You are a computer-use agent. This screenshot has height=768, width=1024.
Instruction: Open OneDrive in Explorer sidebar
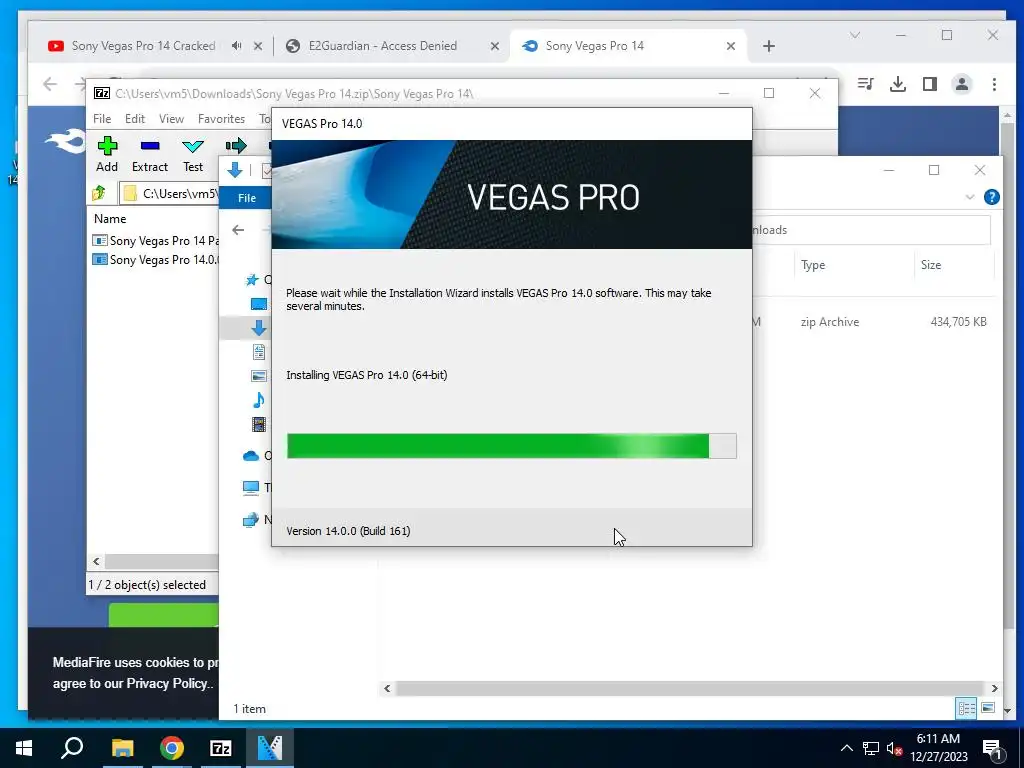pyautogui.click(x=251, y=456)
